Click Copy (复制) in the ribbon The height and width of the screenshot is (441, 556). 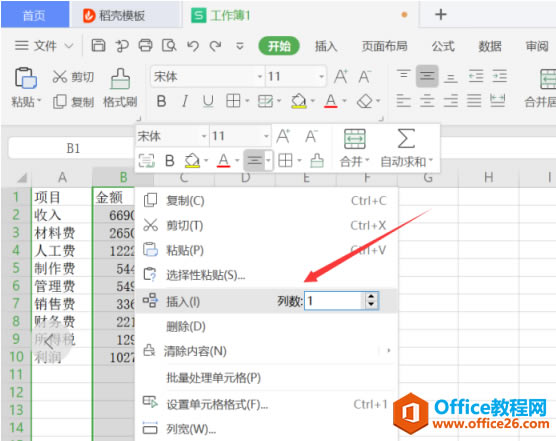click(x=74, y=102)
